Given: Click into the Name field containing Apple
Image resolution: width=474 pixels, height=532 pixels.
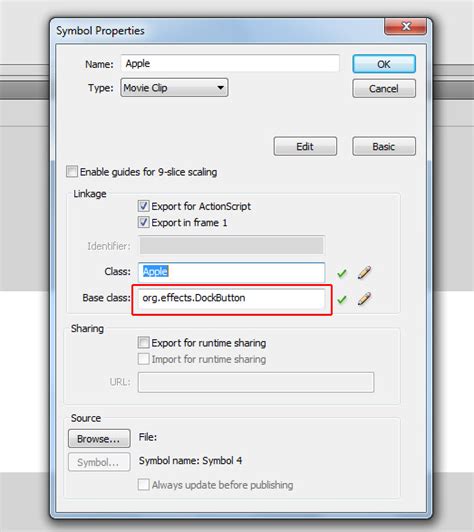Looking at the screenshot, I should click(230, 63).
